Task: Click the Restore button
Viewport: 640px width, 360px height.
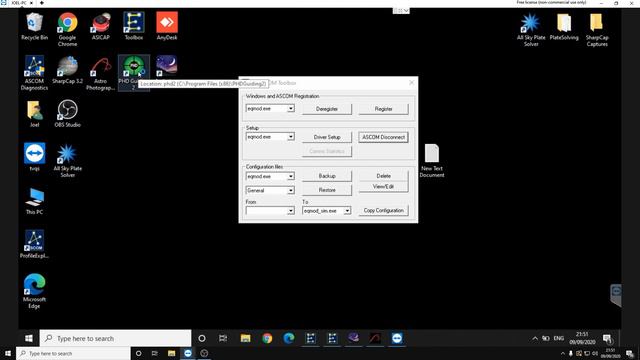Action: point(327,190)
